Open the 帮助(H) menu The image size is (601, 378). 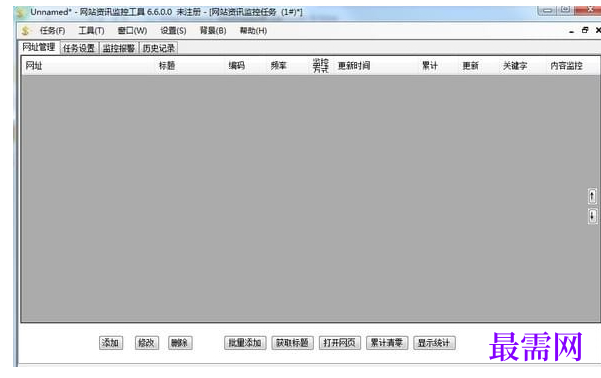point(253,31)
